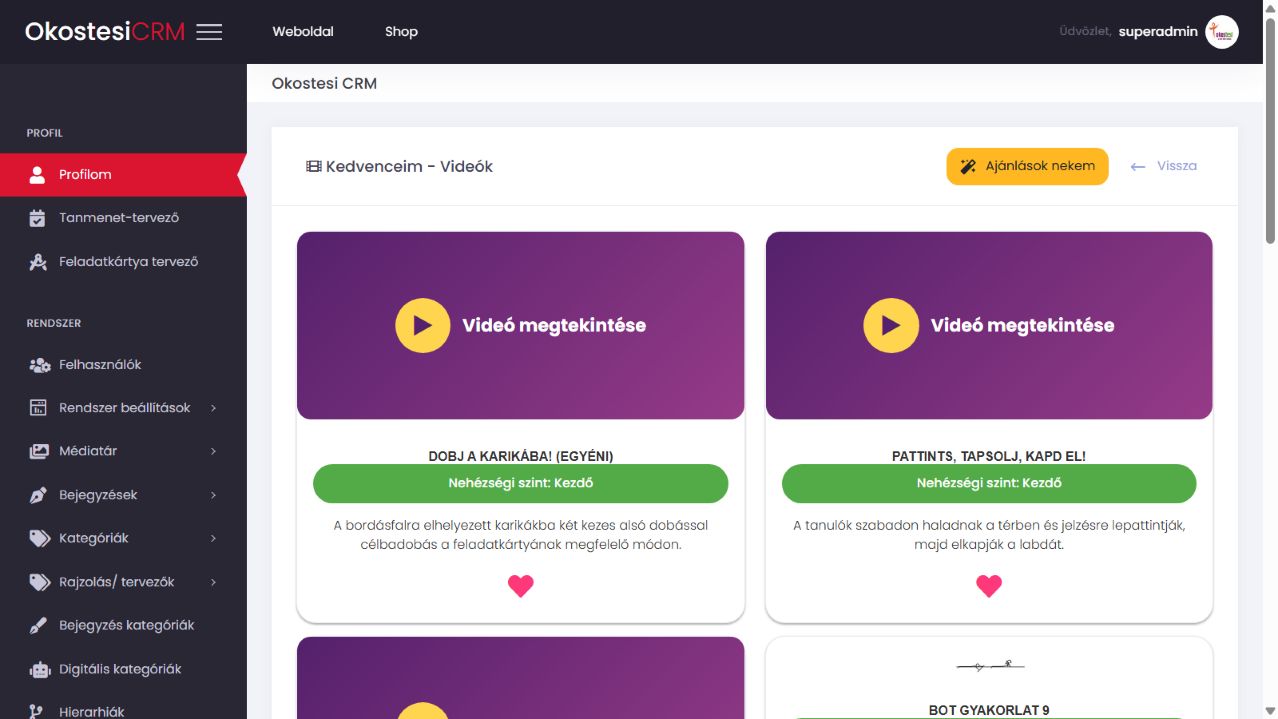Expand Rajzolás/ tervezők submenu arrow
The image size is (1278, 719).
pyautogui.click(x=214, y=582)
